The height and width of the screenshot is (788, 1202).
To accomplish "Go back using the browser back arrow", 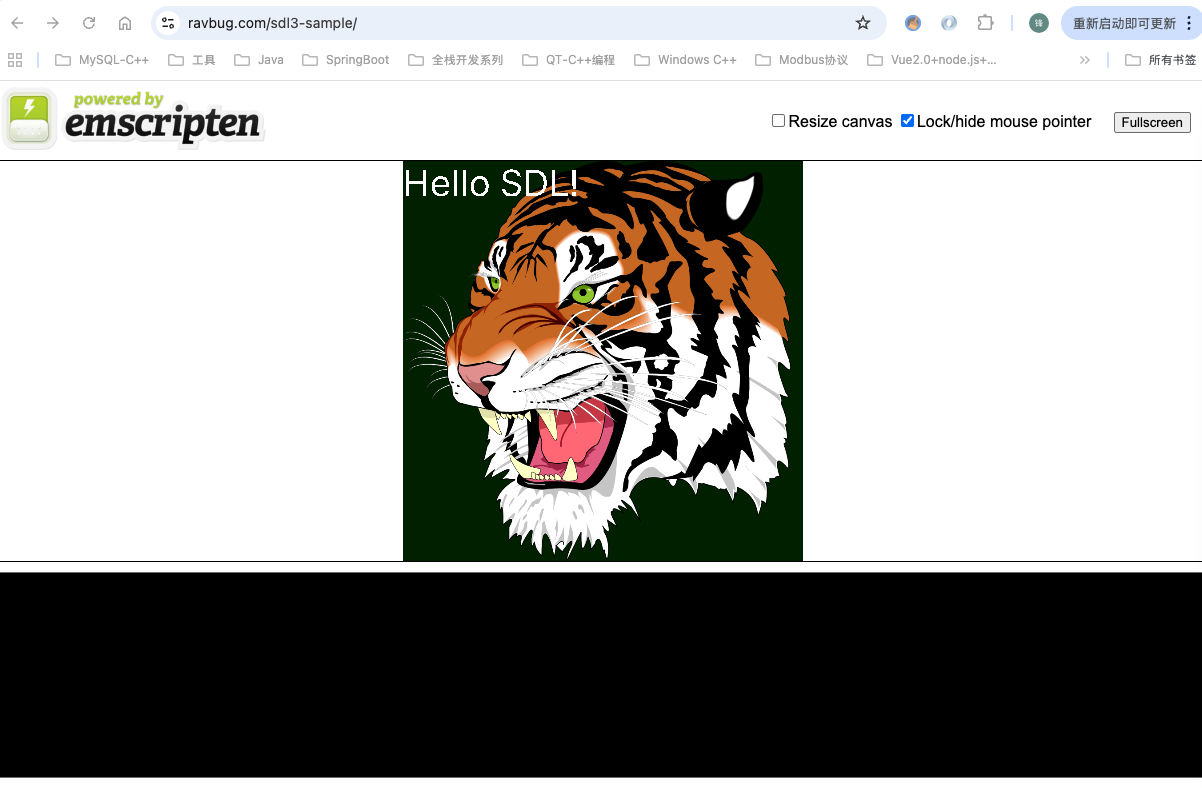I will pyautogui.click(x=17, y=23).
